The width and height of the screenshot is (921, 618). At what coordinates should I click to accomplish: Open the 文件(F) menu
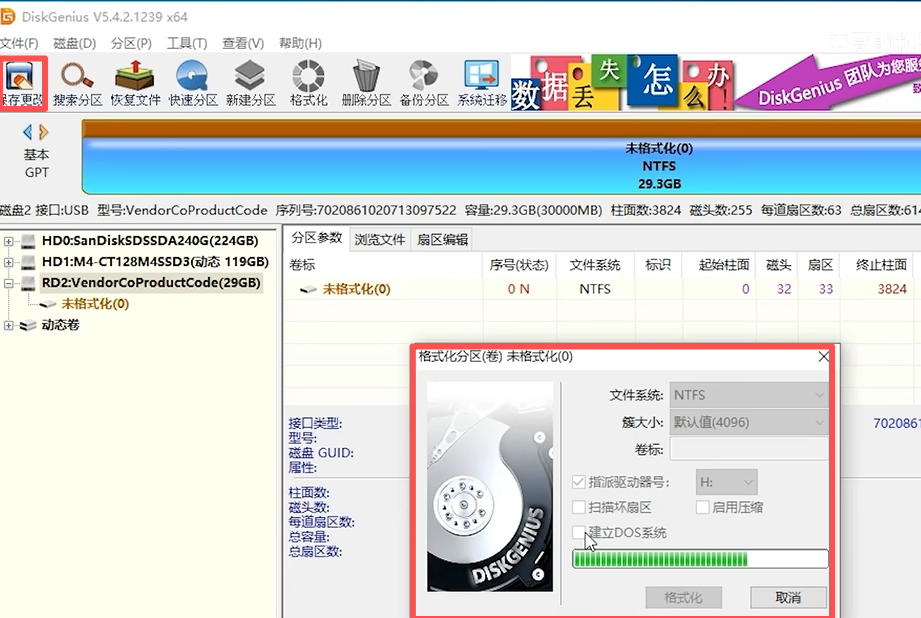point(19,43)
